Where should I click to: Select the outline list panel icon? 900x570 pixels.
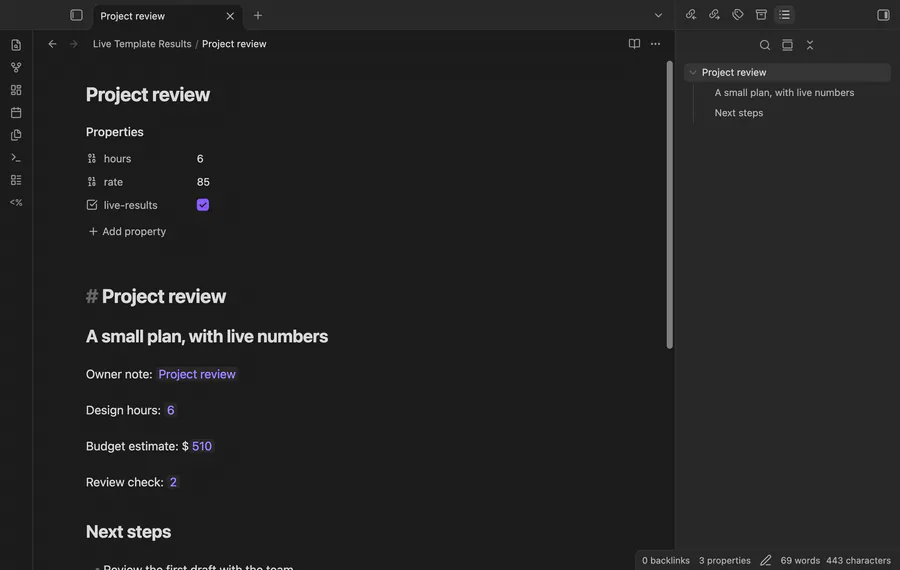tap(785, 15)
